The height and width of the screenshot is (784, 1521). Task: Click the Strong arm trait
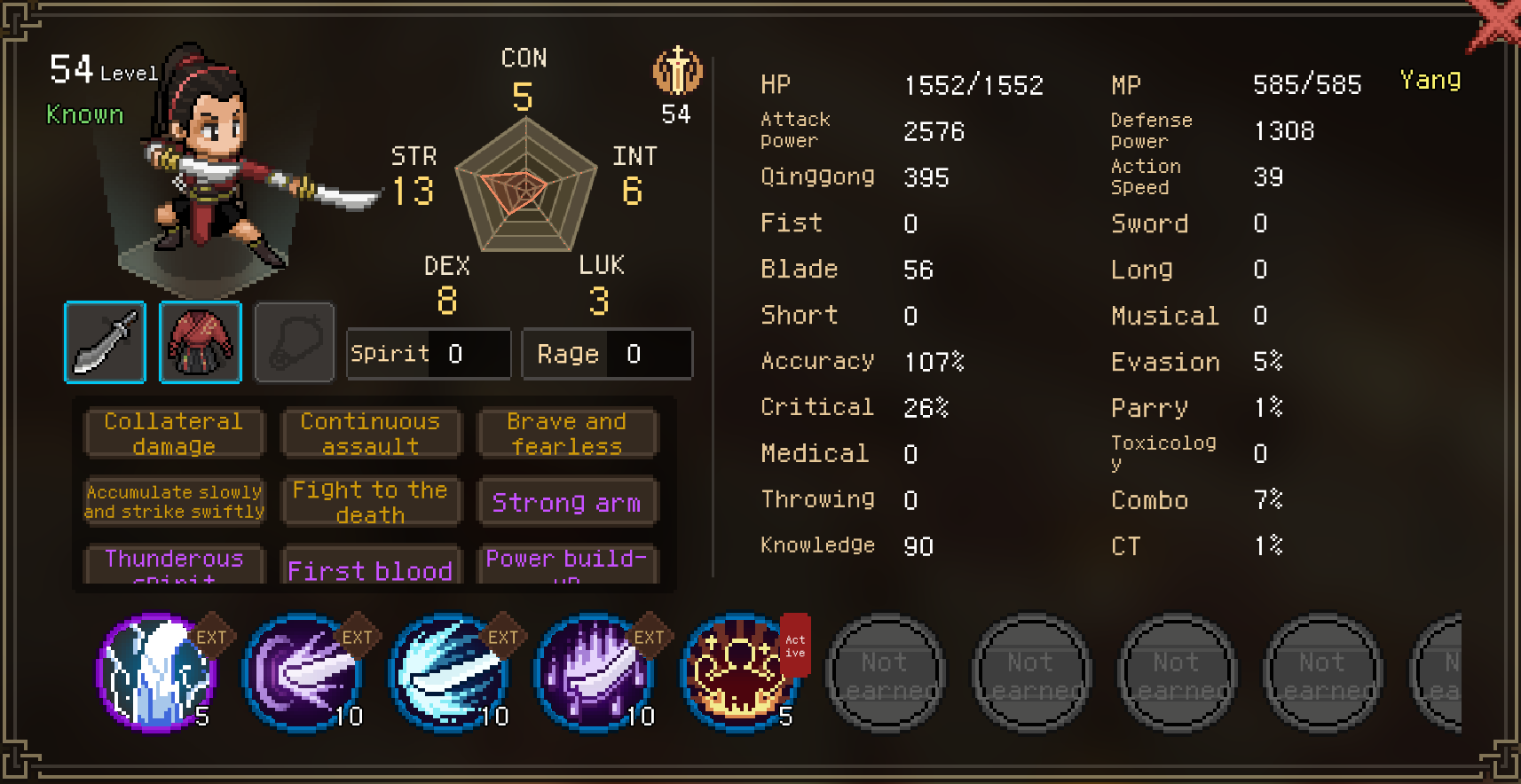[567, 502]
